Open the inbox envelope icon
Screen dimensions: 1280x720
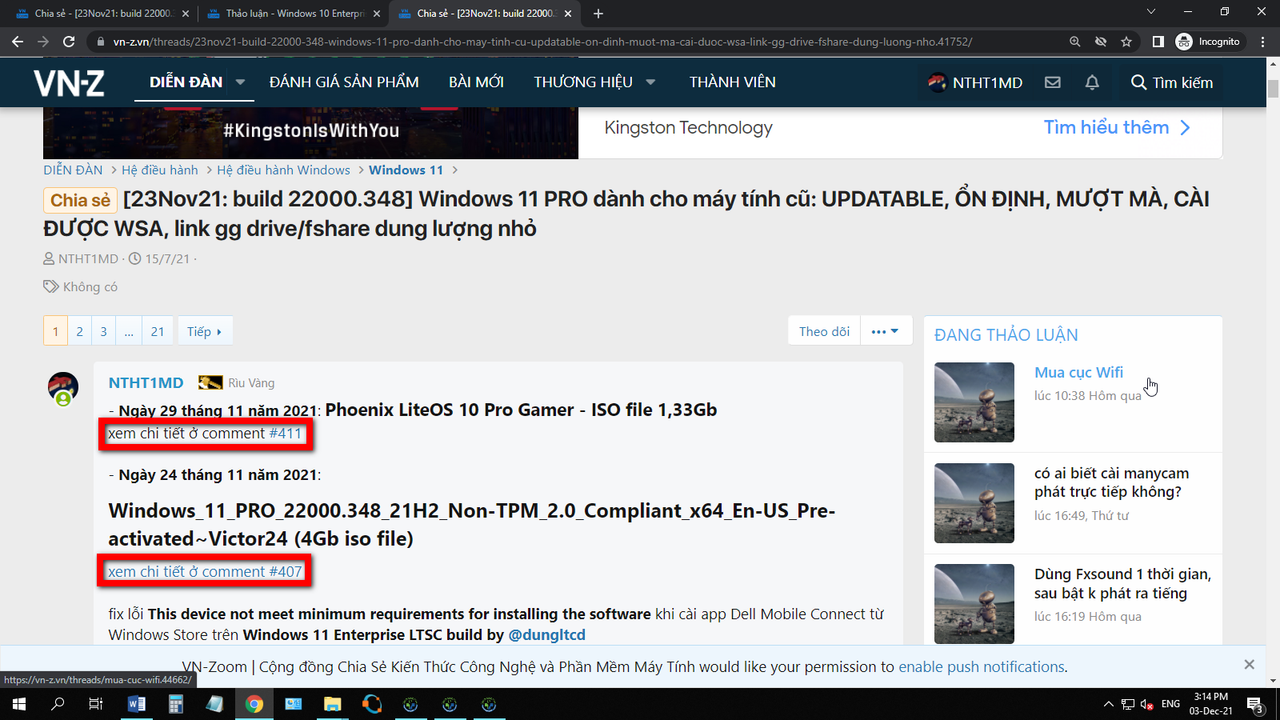(x=1052, y=83)
